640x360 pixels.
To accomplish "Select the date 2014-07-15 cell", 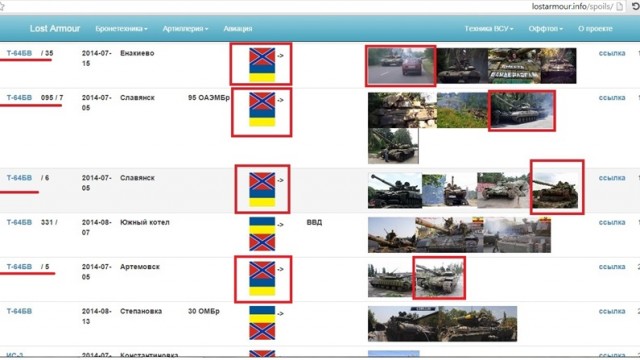I will click(x=97, y=58).
